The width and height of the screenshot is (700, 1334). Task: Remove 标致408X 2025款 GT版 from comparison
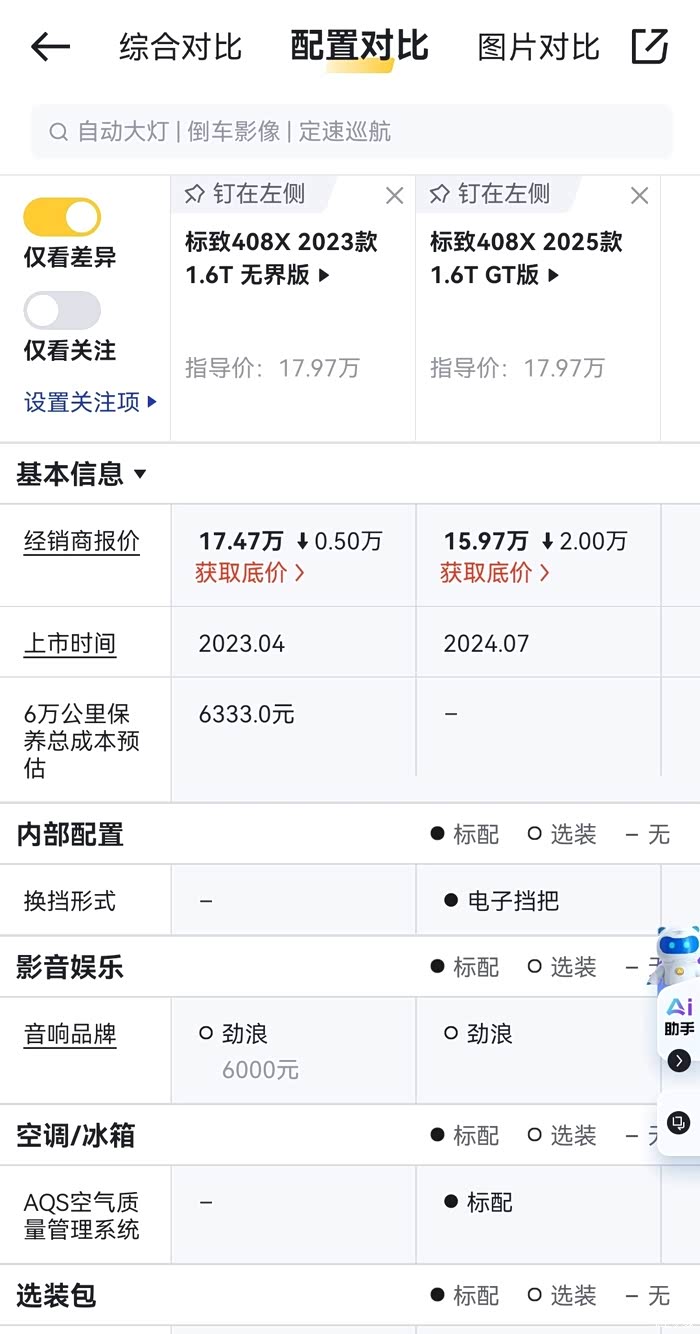[x=640, y=196]
